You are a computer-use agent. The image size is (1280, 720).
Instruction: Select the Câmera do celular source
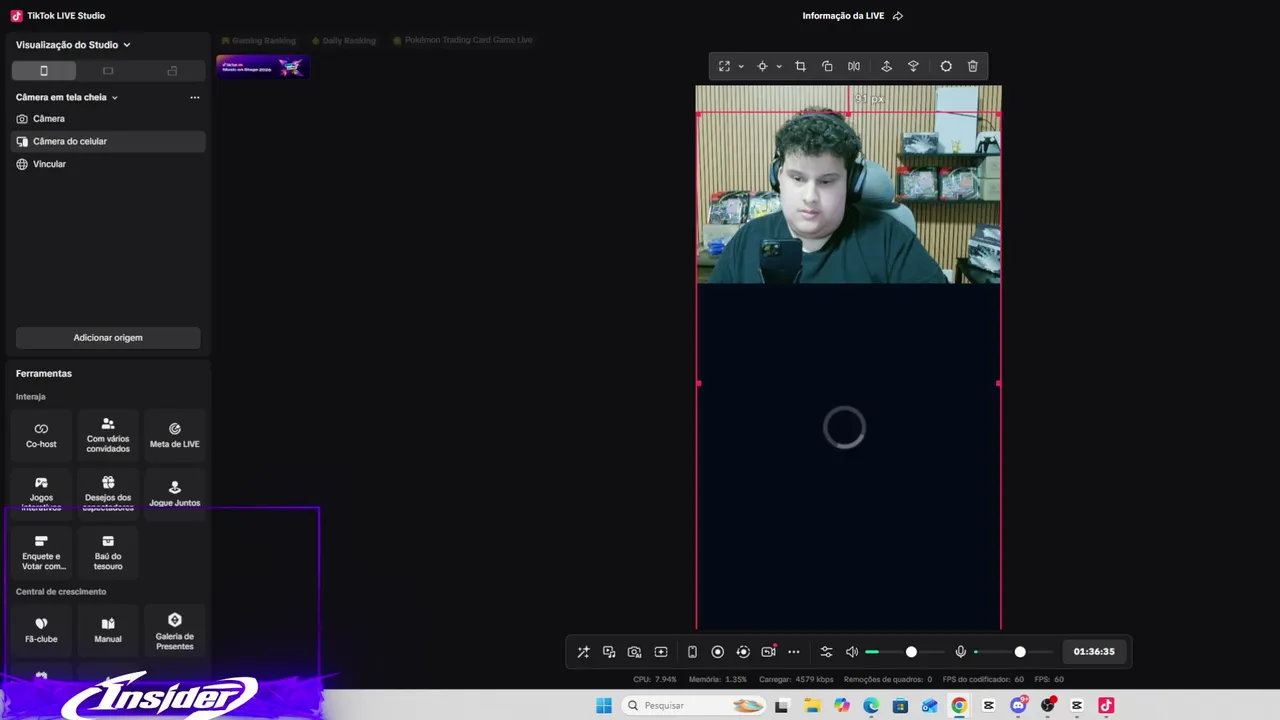pos(108,142)
